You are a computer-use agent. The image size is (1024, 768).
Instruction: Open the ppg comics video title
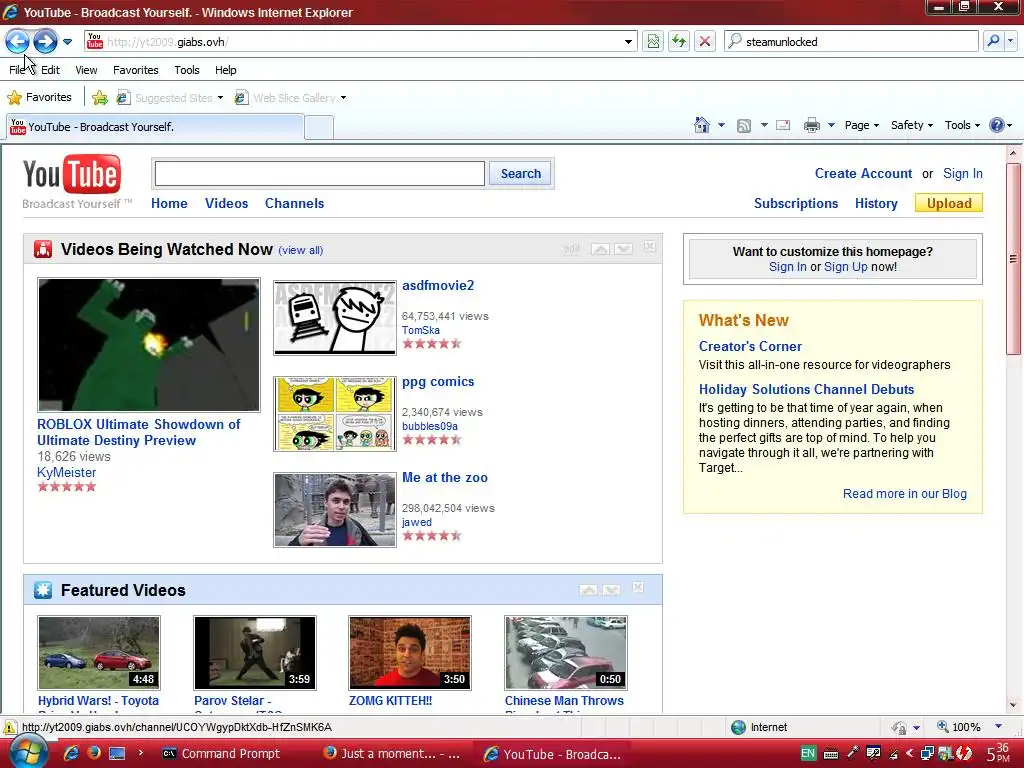[438, 381]
